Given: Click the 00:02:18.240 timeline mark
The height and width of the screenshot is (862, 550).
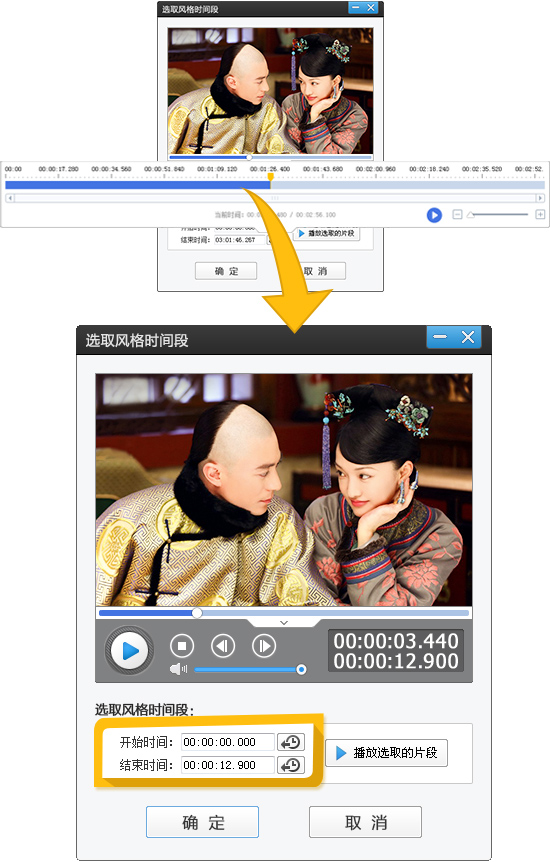Looking at the screenshot, I should click(x=429, y=169).
